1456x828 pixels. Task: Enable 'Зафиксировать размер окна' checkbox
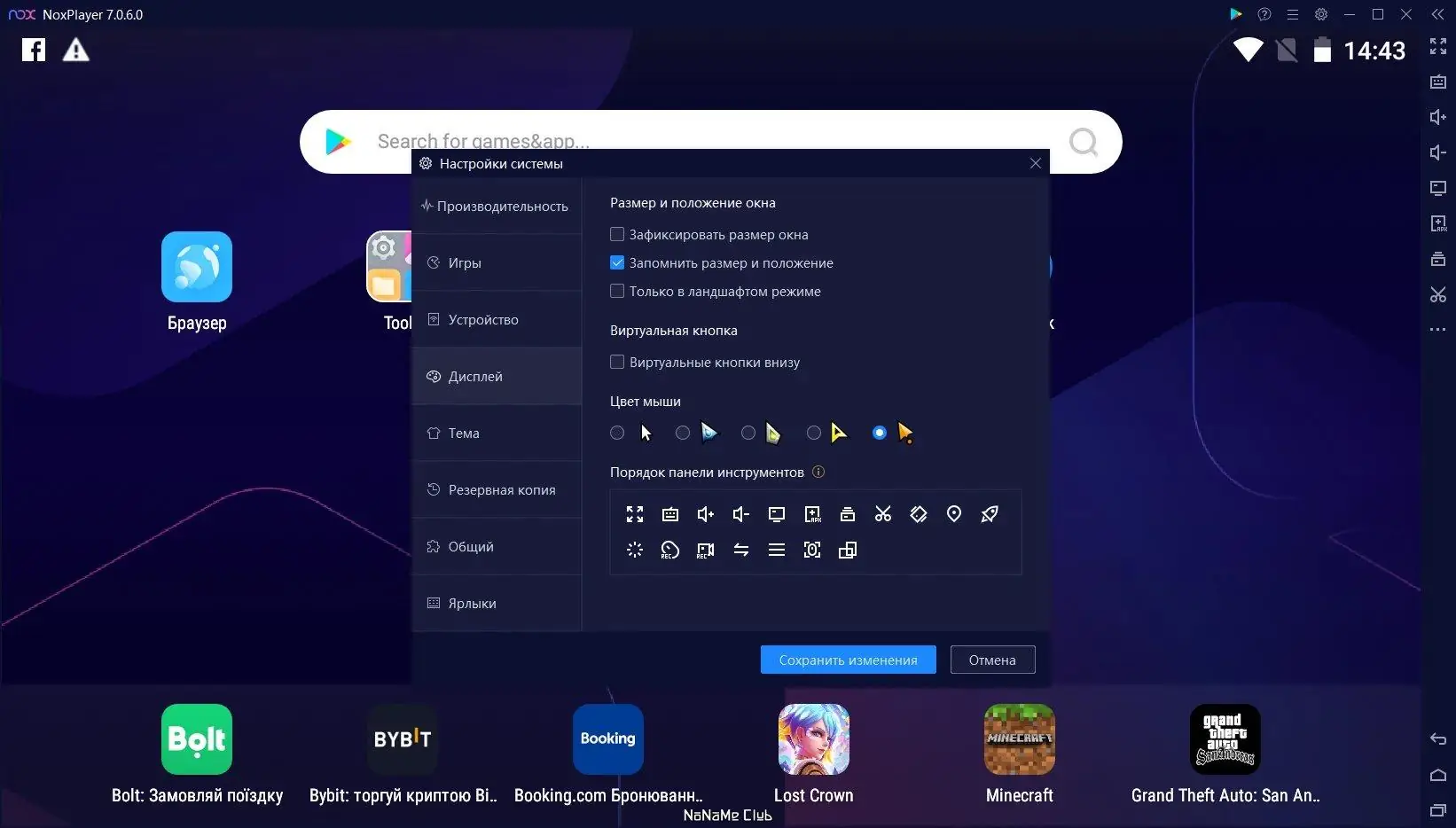617,234
